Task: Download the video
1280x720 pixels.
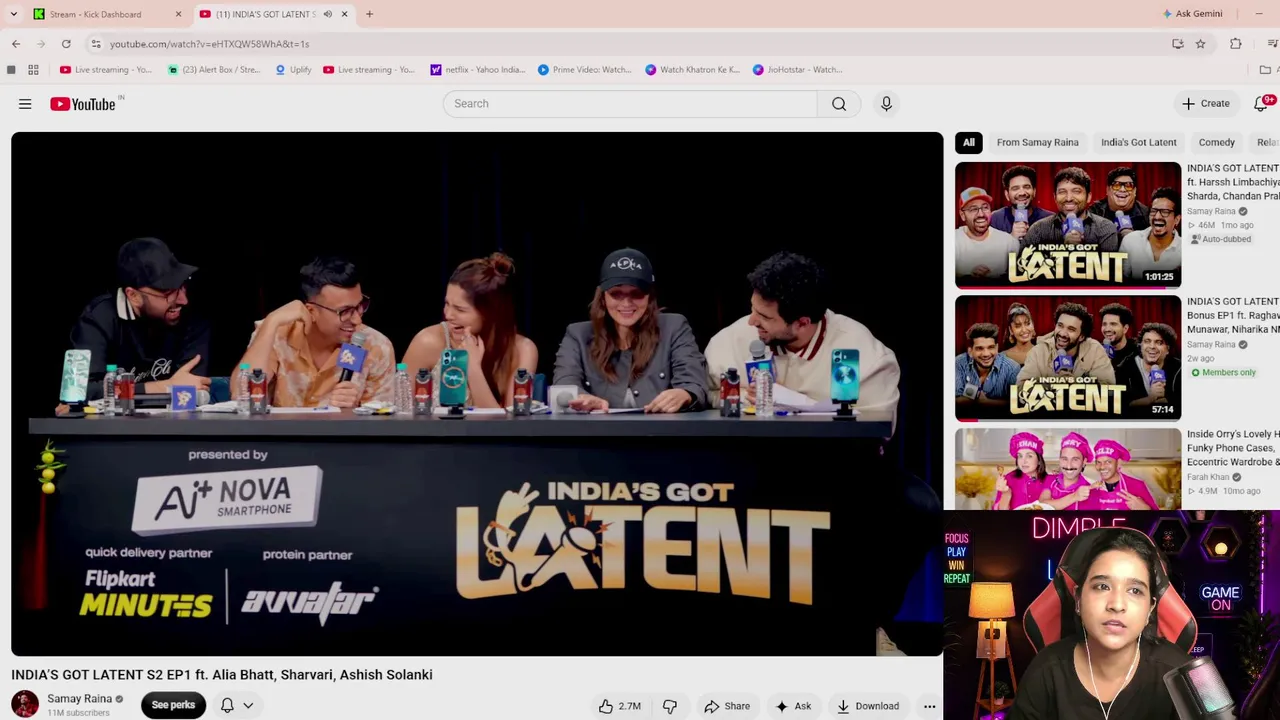Action: pyautogui.click(x=868, y=706)
